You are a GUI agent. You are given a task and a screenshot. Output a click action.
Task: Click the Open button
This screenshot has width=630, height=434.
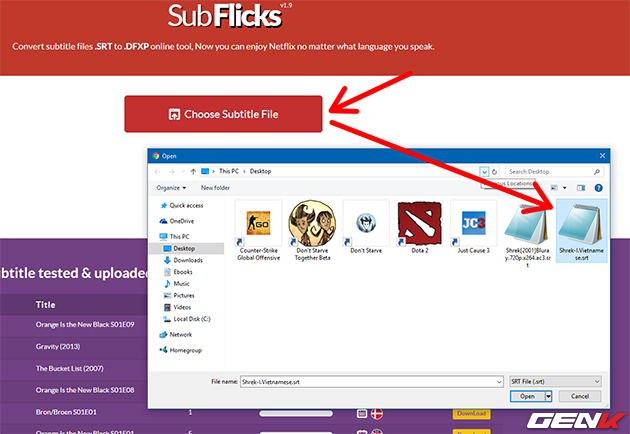(527, 396)
